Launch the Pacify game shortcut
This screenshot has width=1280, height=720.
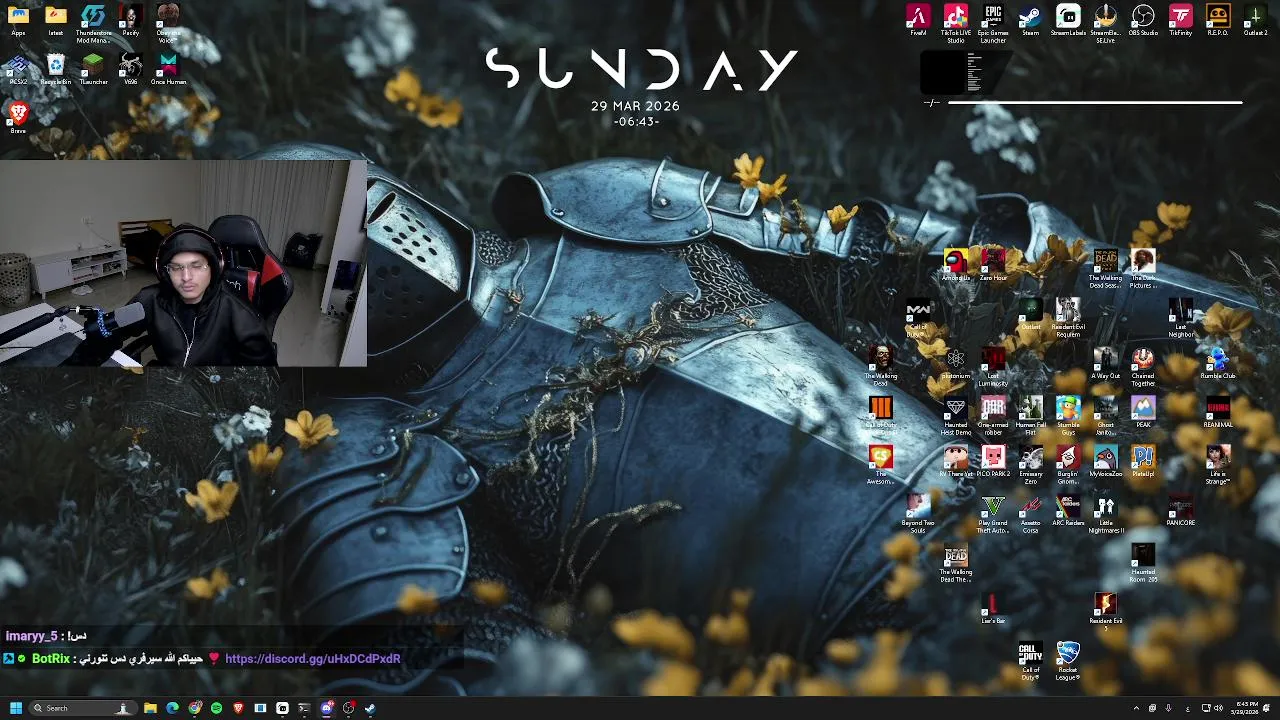[130, 20]
